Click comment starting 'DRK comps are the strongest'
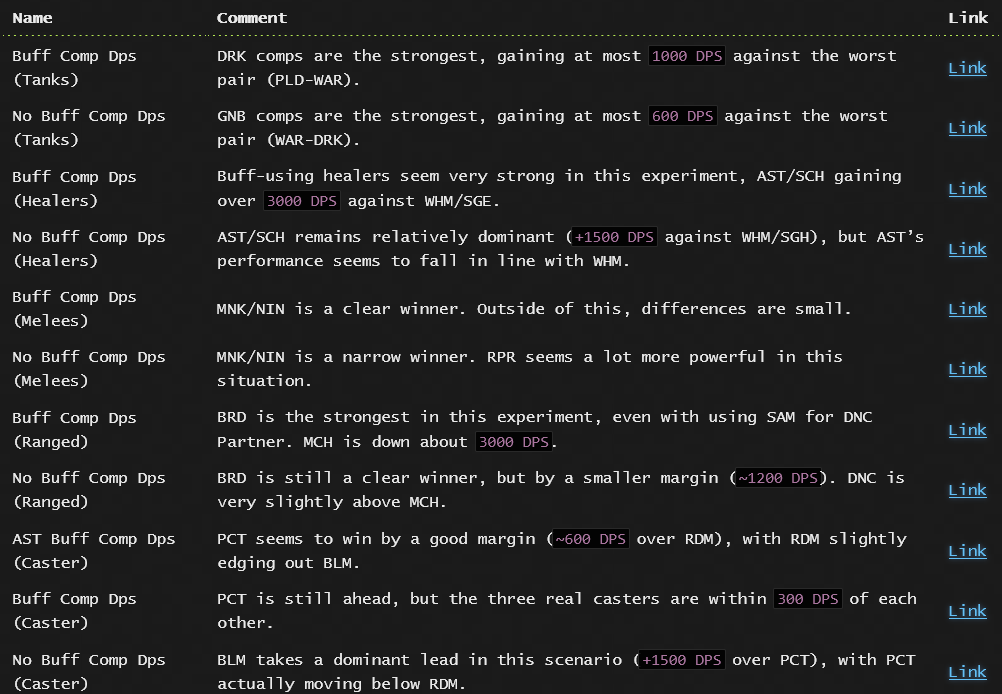The image size is (1002, 694). click(x=557, y=68)
